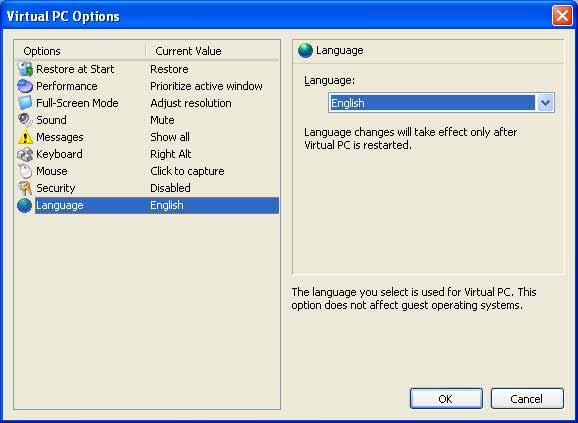Screen dimensions: 578x423
Task: Confirm settings with the OK button
Action: pos(446,399)
